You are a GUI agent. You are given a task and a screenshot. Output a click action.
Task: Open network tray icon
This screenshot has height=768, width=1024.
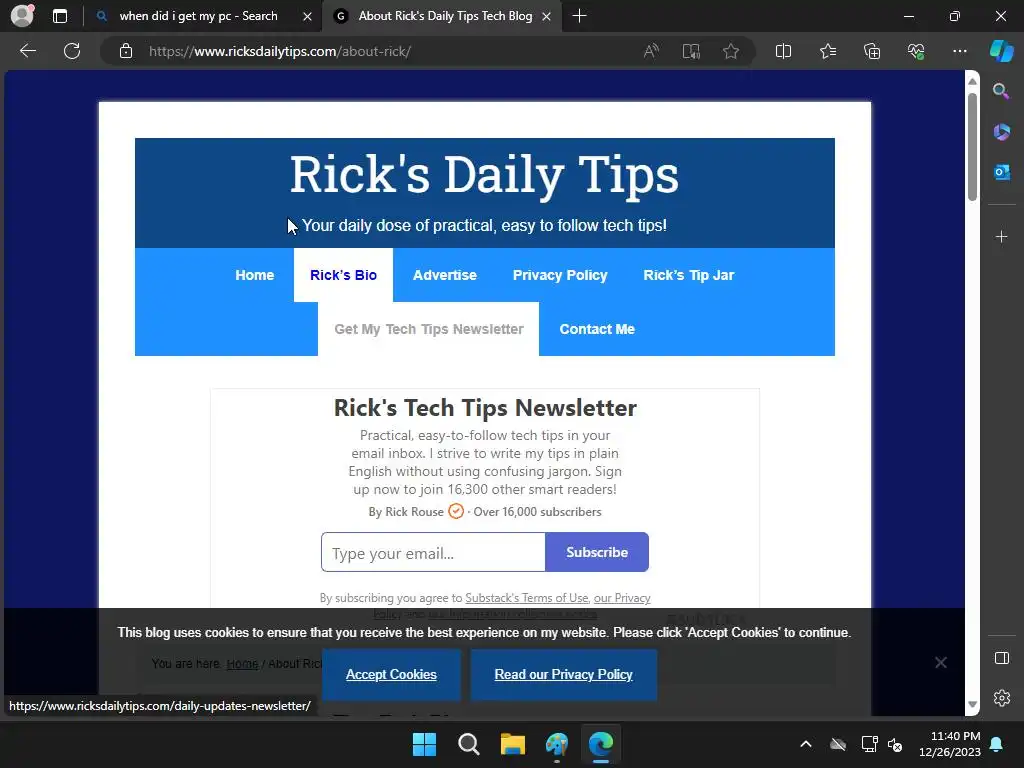(869, 744)
